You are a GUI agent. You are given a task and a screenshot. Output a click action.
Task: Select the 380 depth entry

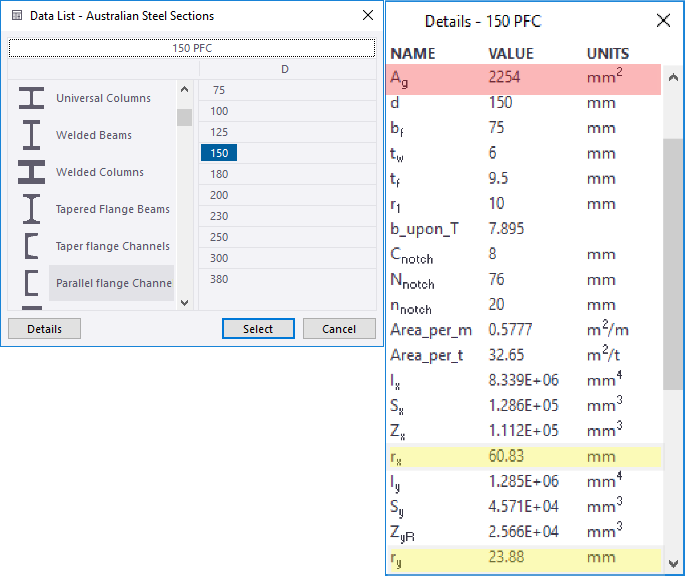[219, 279]
